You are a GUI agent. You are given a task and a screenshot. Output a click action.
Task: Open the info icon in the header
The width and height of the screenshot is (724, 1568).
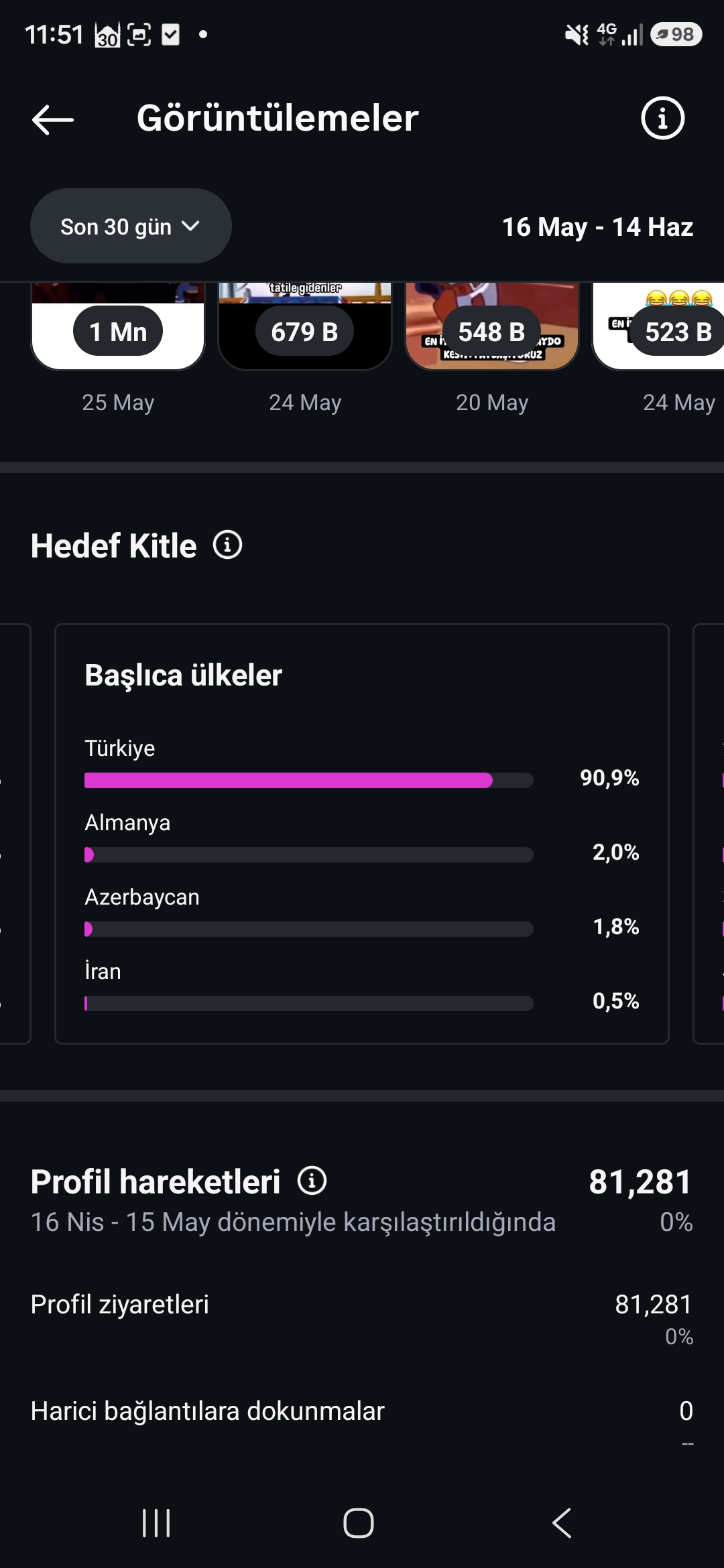(662, 119)
